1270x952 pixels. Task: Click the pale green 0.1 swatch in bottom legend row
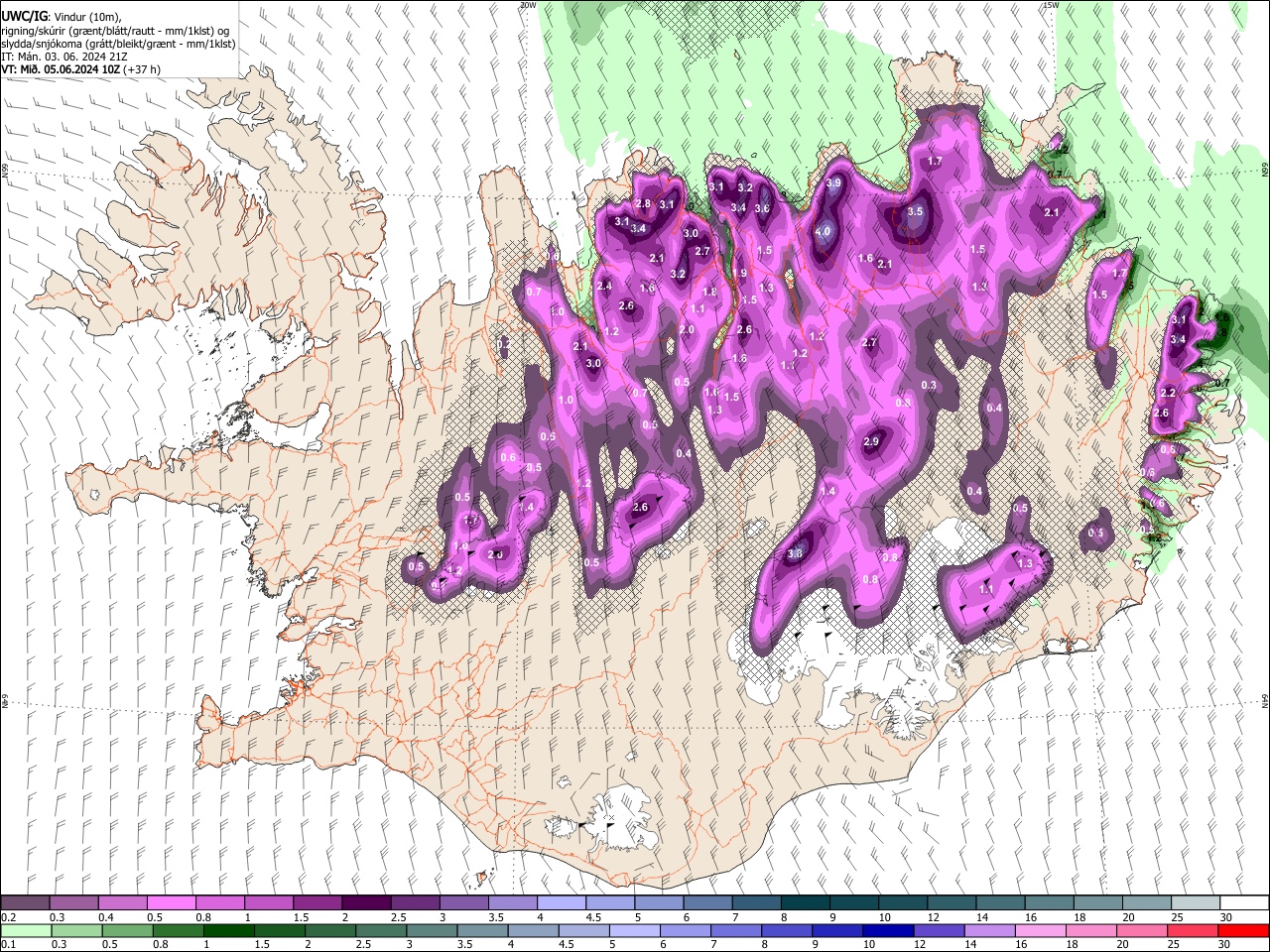click(x=26, y=930)
